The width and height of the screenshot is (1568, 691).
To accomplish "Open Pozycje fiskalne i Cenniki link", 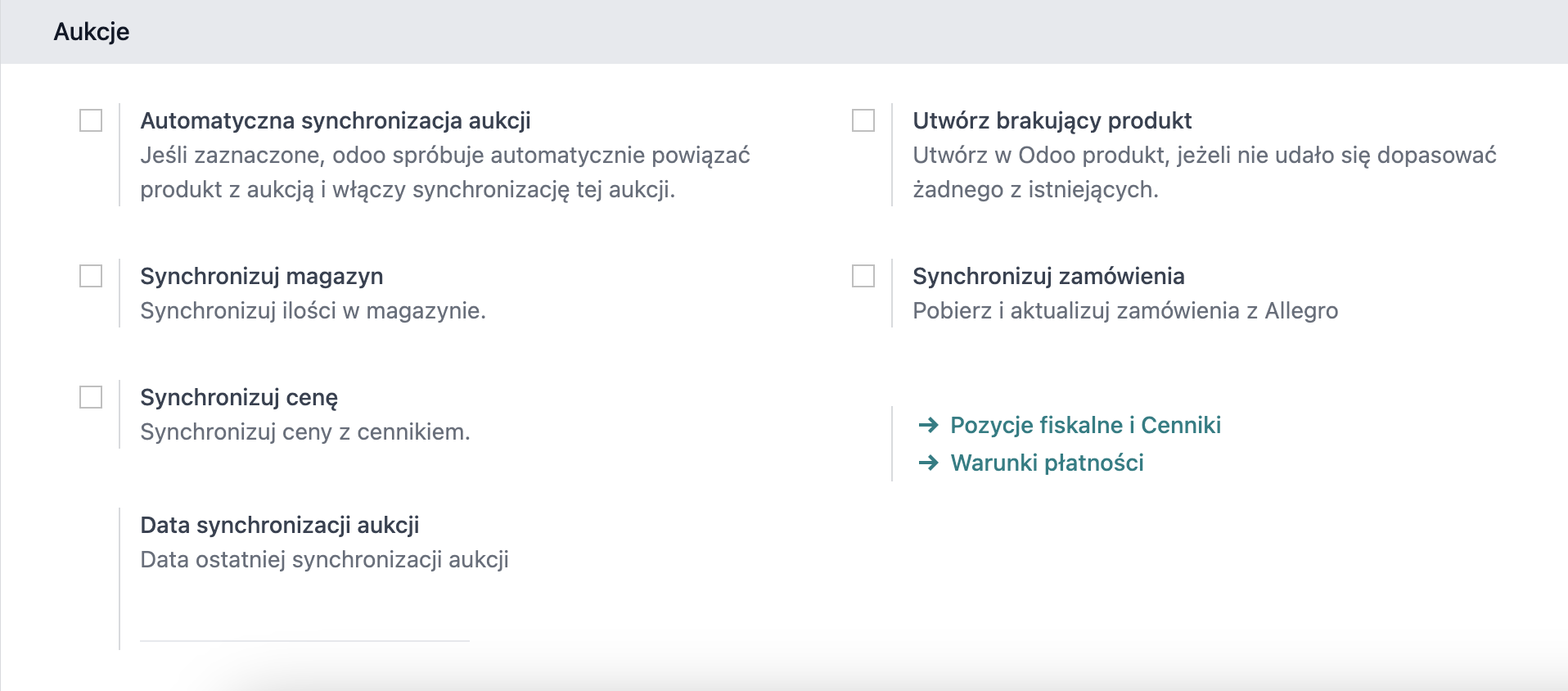I will pyautogui.click(x=1085, y=425).
